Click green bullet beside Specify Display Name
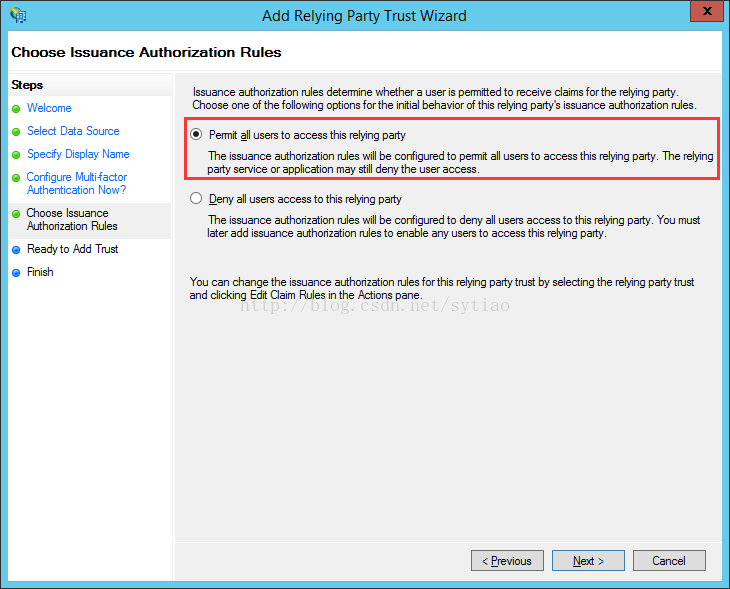 click(x=16, y=155)
